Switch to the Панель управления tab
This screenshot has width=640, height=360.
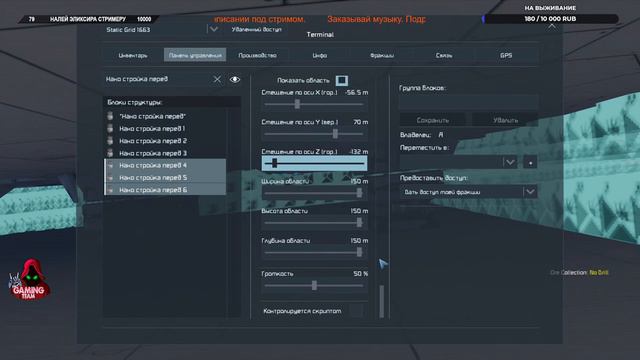[x=195, y=55]
